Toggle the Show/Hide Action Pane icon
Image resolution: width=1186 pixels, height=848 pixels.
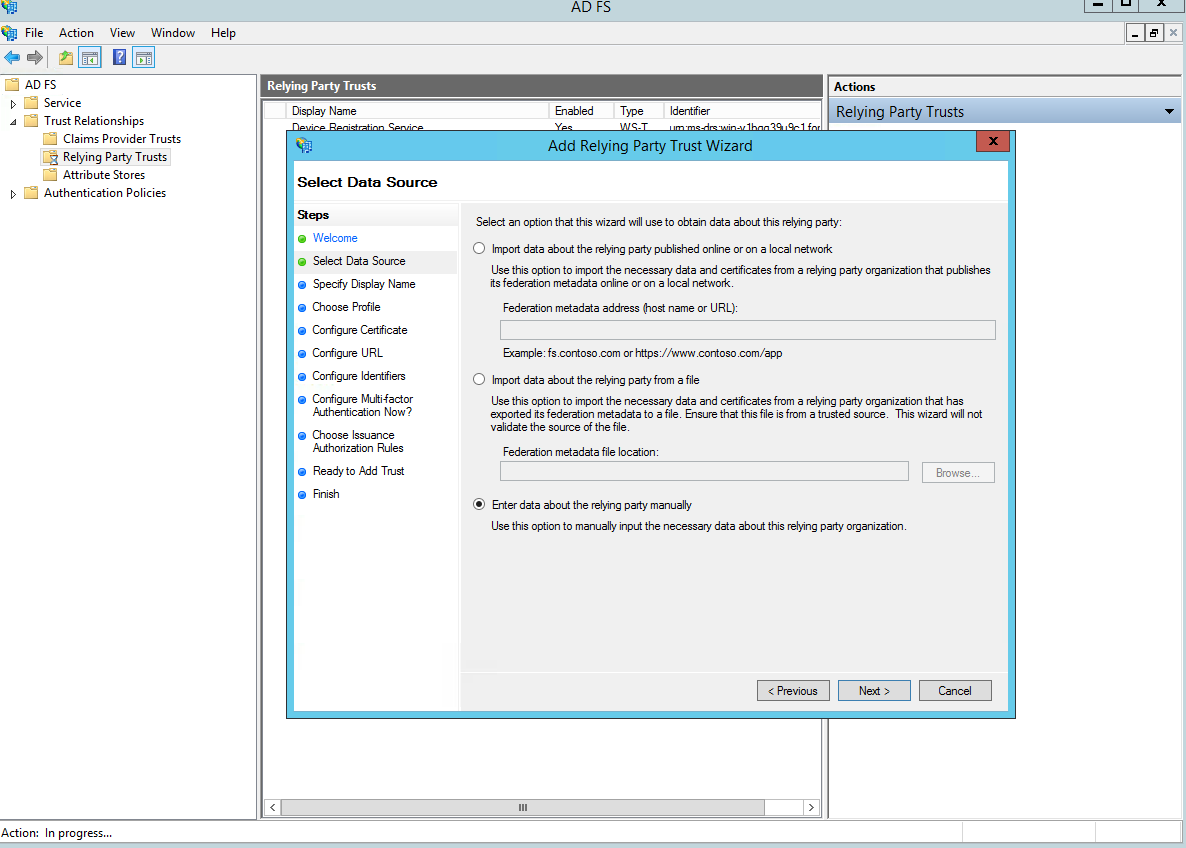(x=143, y=58)
